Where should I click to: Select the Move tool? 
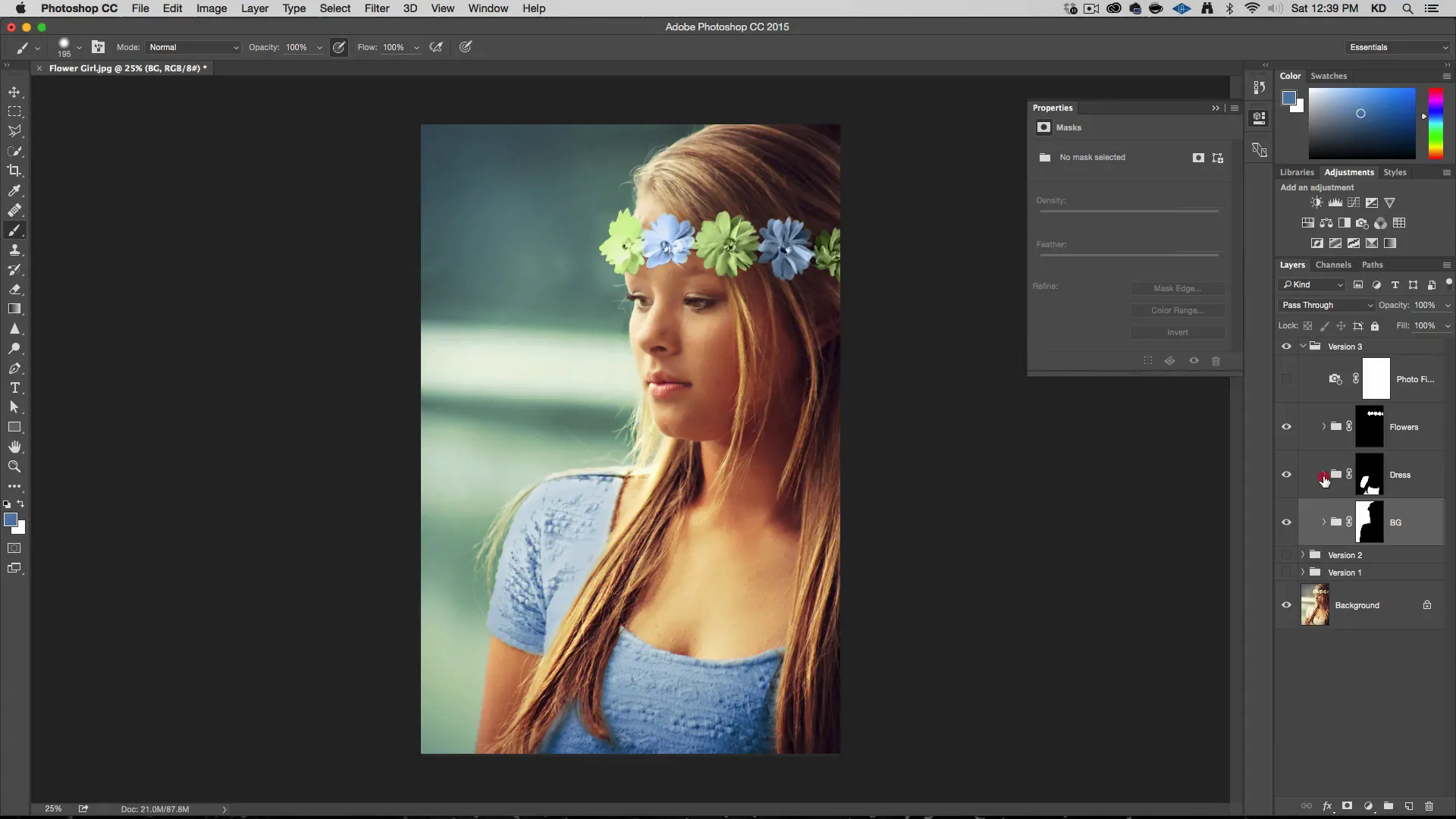point(14,91)
